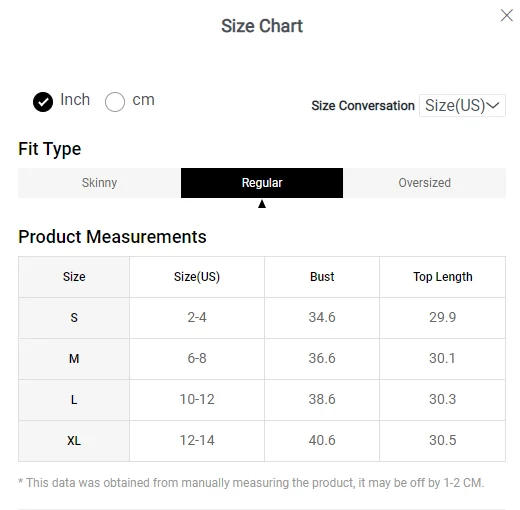
Task: Click the Size column header
Action: click(x=74, y=277)
